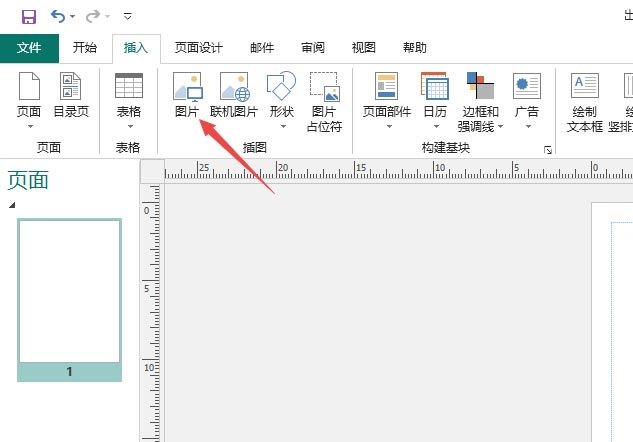Image resolution: width=633 pixels, height=442 pixels.
Task: Open the Redo history dropdown arrow
Action: pyautogui.click(x=107, y=17)
